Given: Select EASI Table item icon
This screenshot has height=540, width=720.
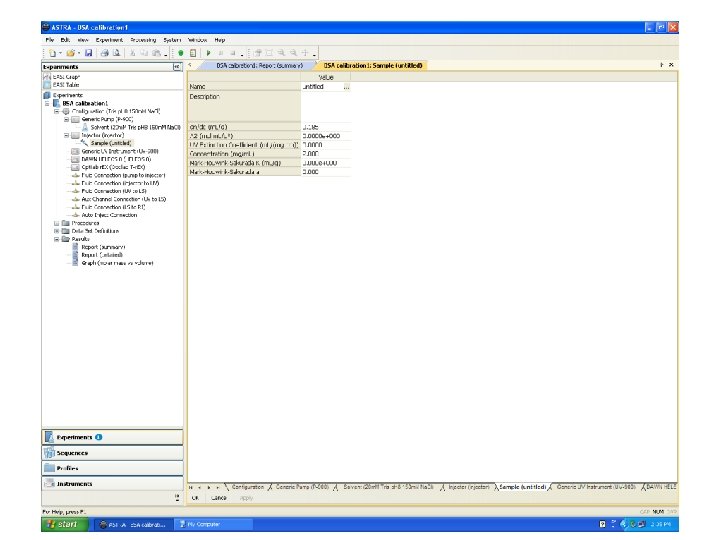Looking at the screenshot, I should (x=47, y=85).
